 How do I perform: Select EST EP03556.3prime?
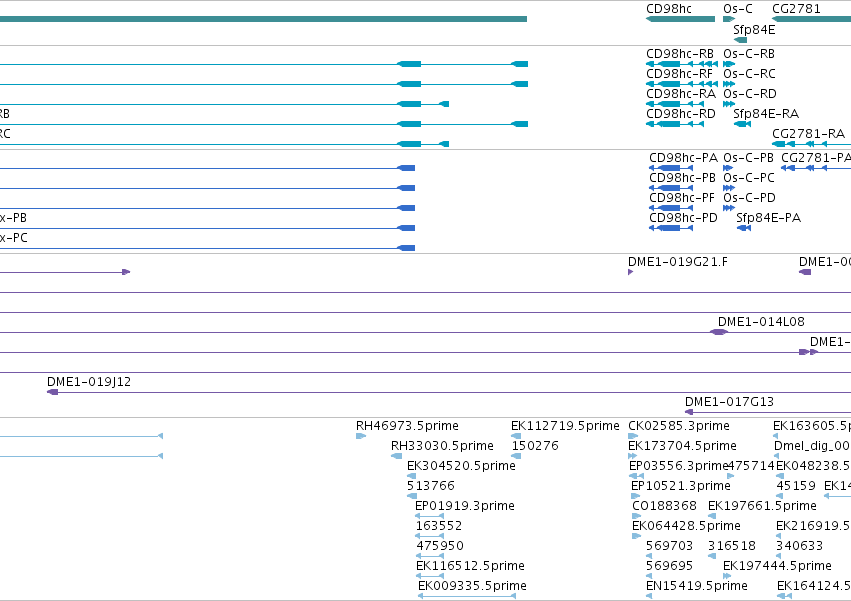(678, 466)
